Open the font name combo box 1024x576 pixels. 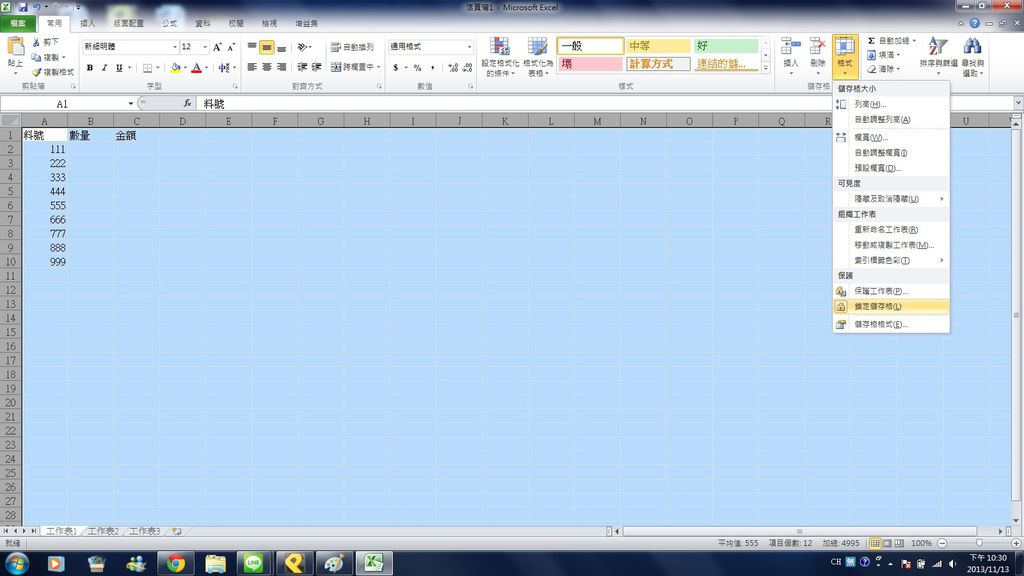(130, 47)
